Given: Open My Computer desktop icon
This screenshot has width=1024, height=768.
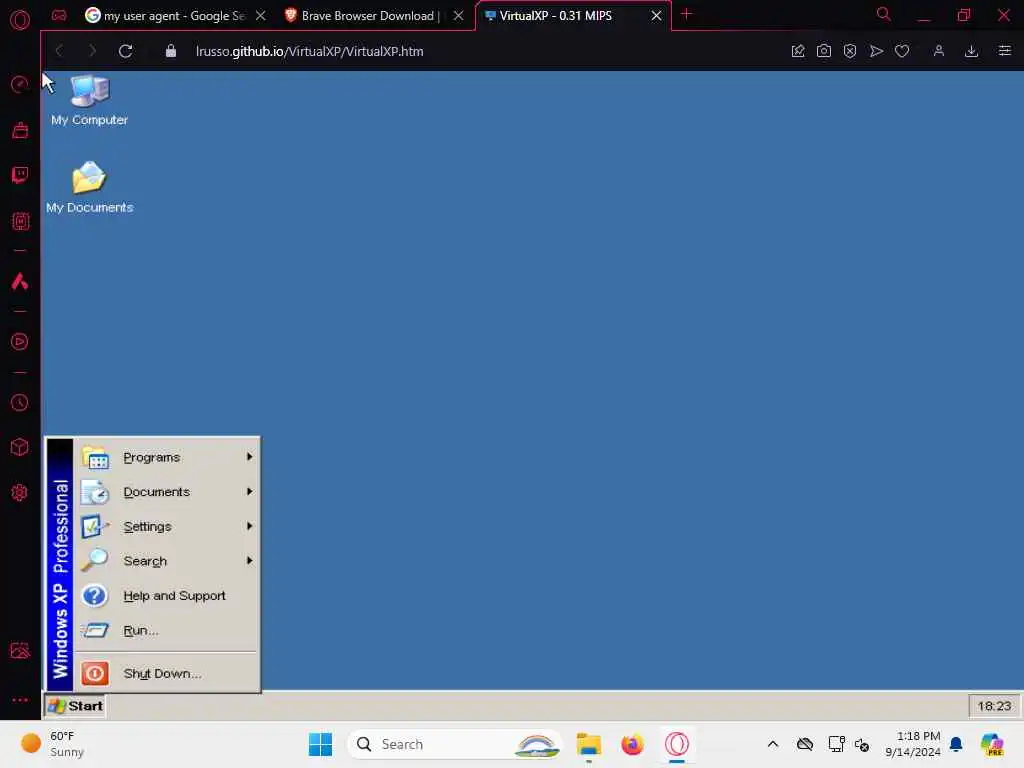Looking at the screenshot, I should pyautogui.click(x=89, y=100).
